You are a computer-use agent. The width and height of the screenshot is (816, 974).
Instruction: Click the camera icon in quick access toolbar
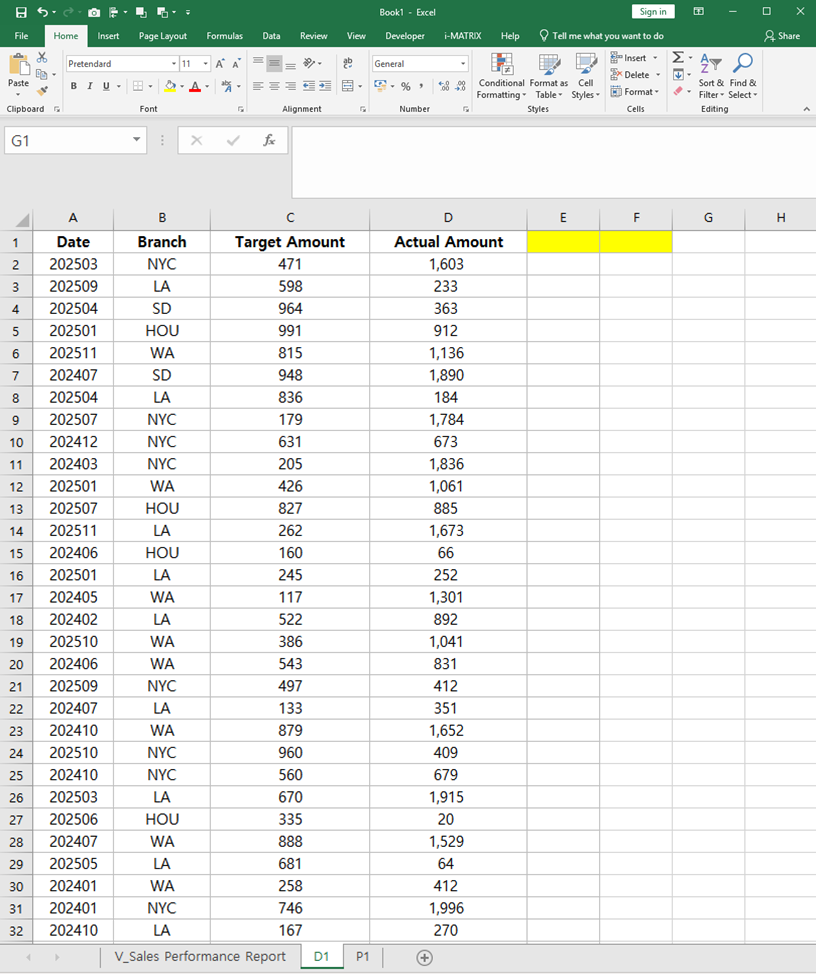click(x=94, y=12)
